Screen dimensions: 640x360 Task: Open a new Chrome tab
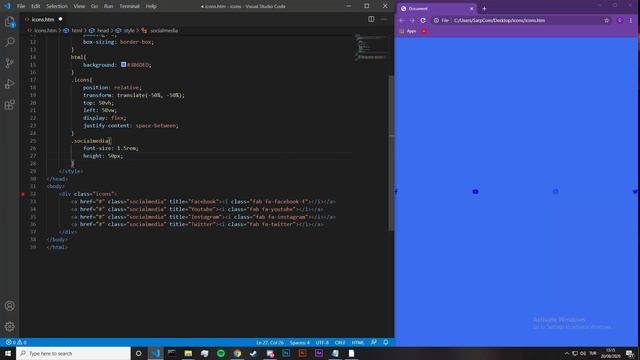484,9
